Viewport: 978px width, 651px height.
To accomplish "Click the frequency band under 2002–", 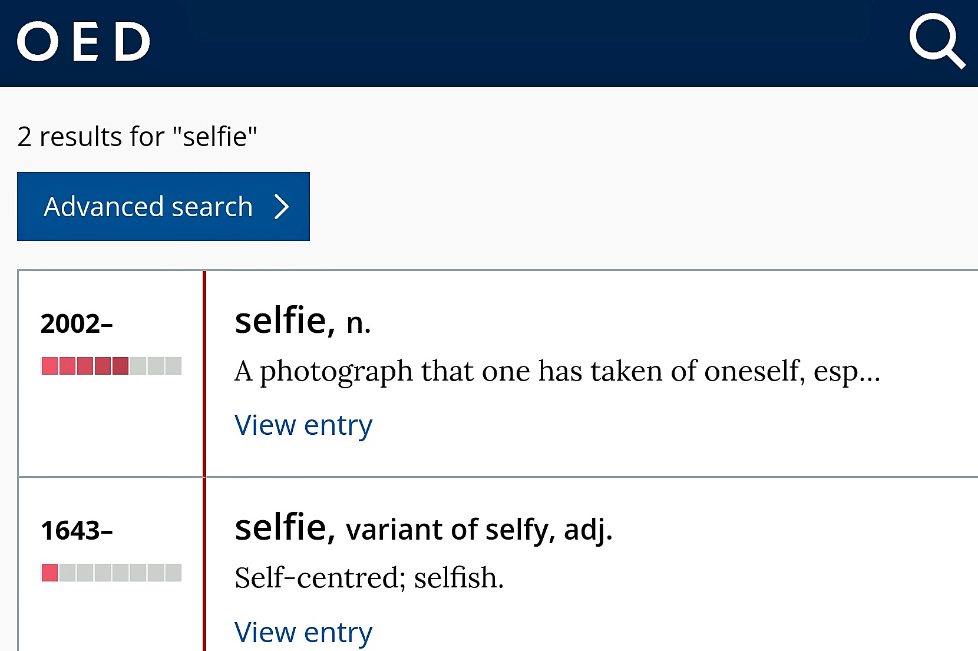I will (x=111, y=366).
